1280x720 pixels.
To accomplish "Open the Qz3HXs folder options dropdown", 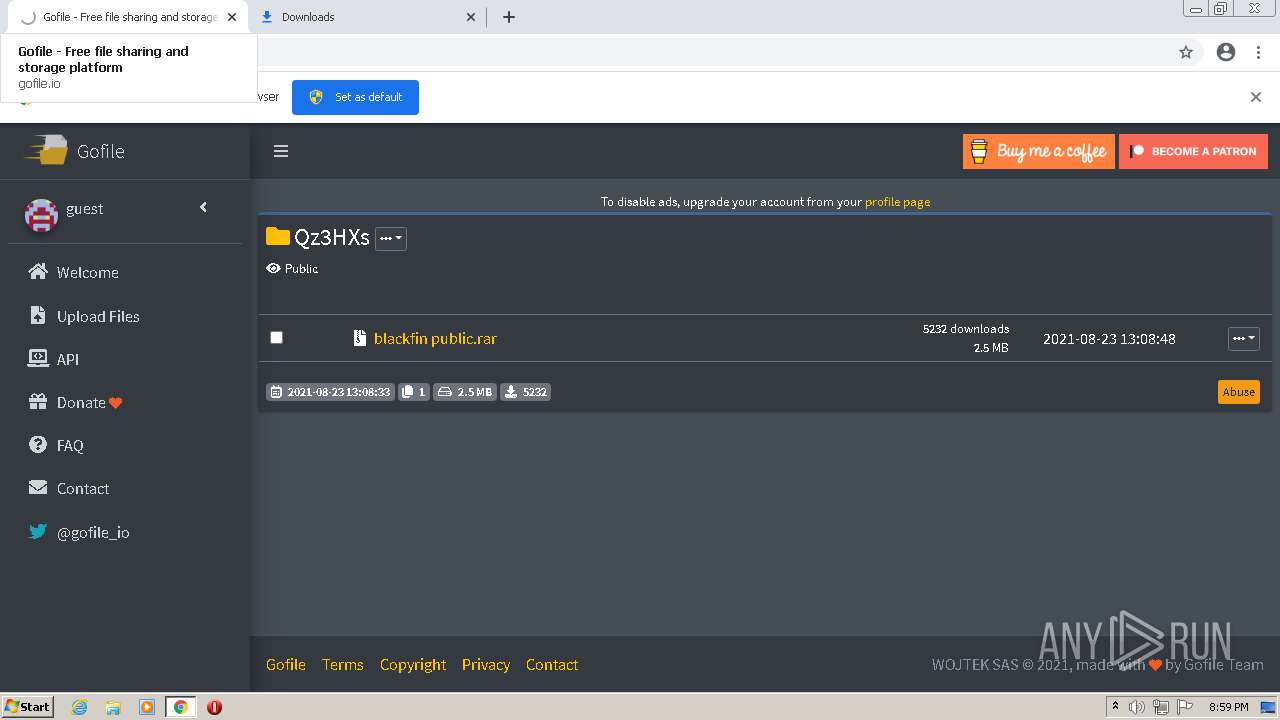I will coord(390,238).
